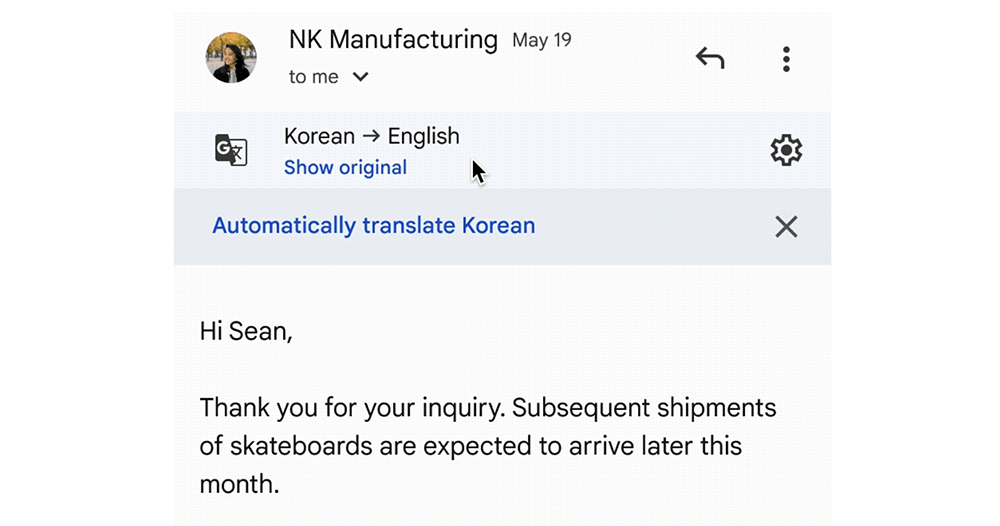Open translation settings gear
1000x526 pixels.
(x=786, y=150)
